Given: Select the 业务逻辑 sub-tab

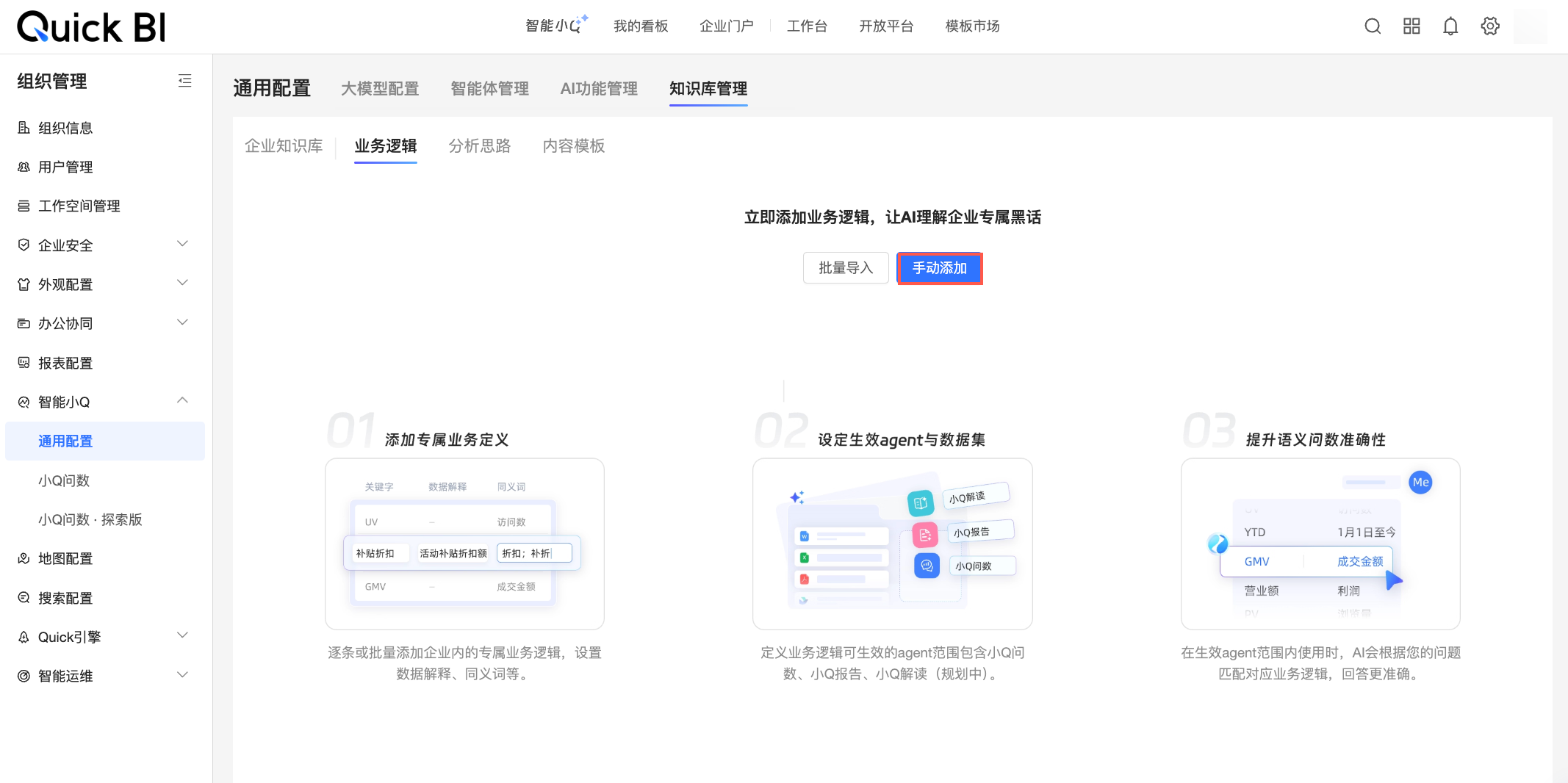Looking at the screenshot, I should (x=386, y=146).
